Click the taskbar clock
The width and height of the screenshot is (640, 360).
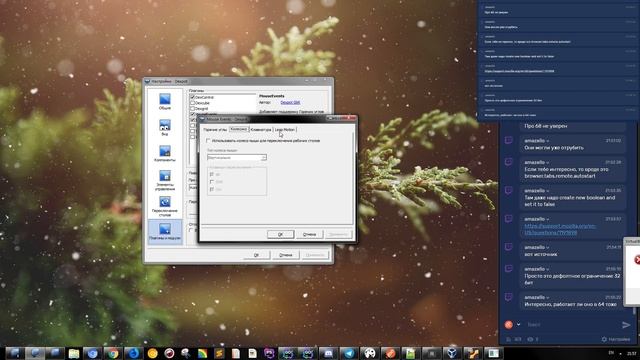(x=631, y=353)
